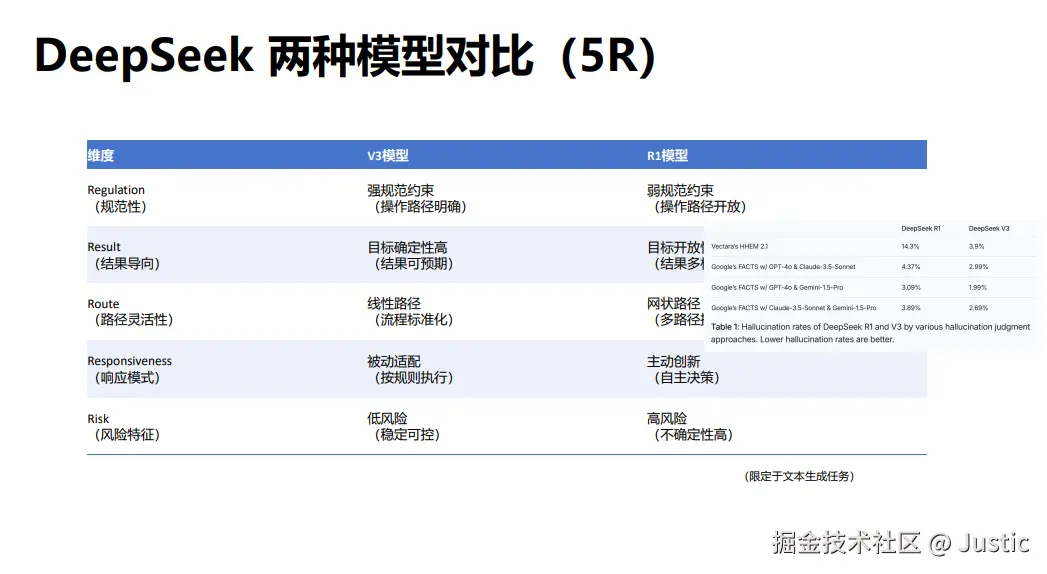Click the "Responsiveness（响应模式）" row label
Image resolution: width=1047 pixels, height=574 pixels.
tap(130, 369)
